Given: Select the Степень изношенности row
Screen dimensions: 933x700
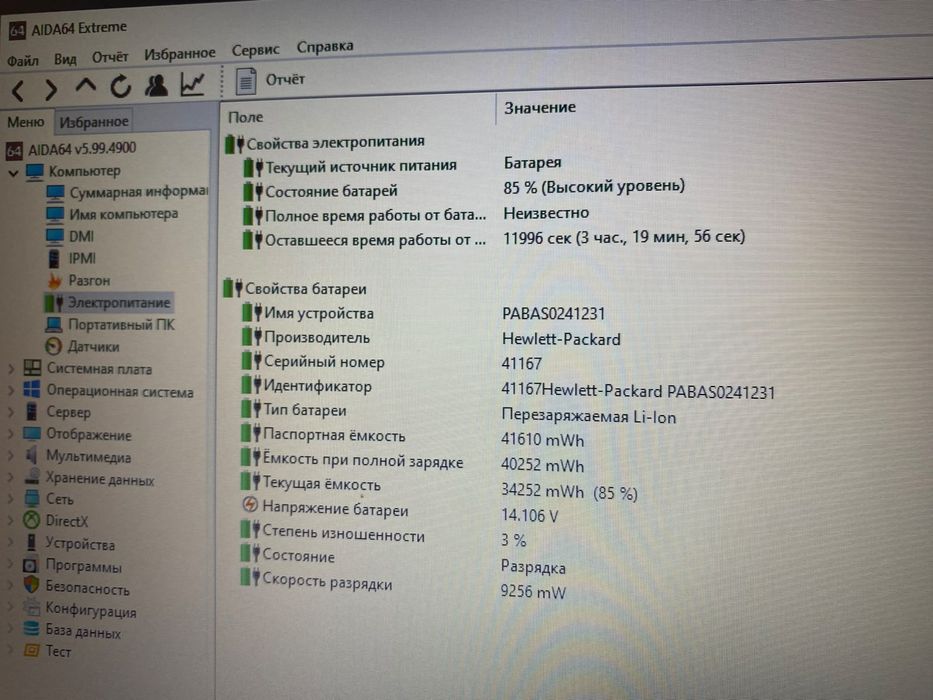Looking at the screenshot, I should (384, 536).
